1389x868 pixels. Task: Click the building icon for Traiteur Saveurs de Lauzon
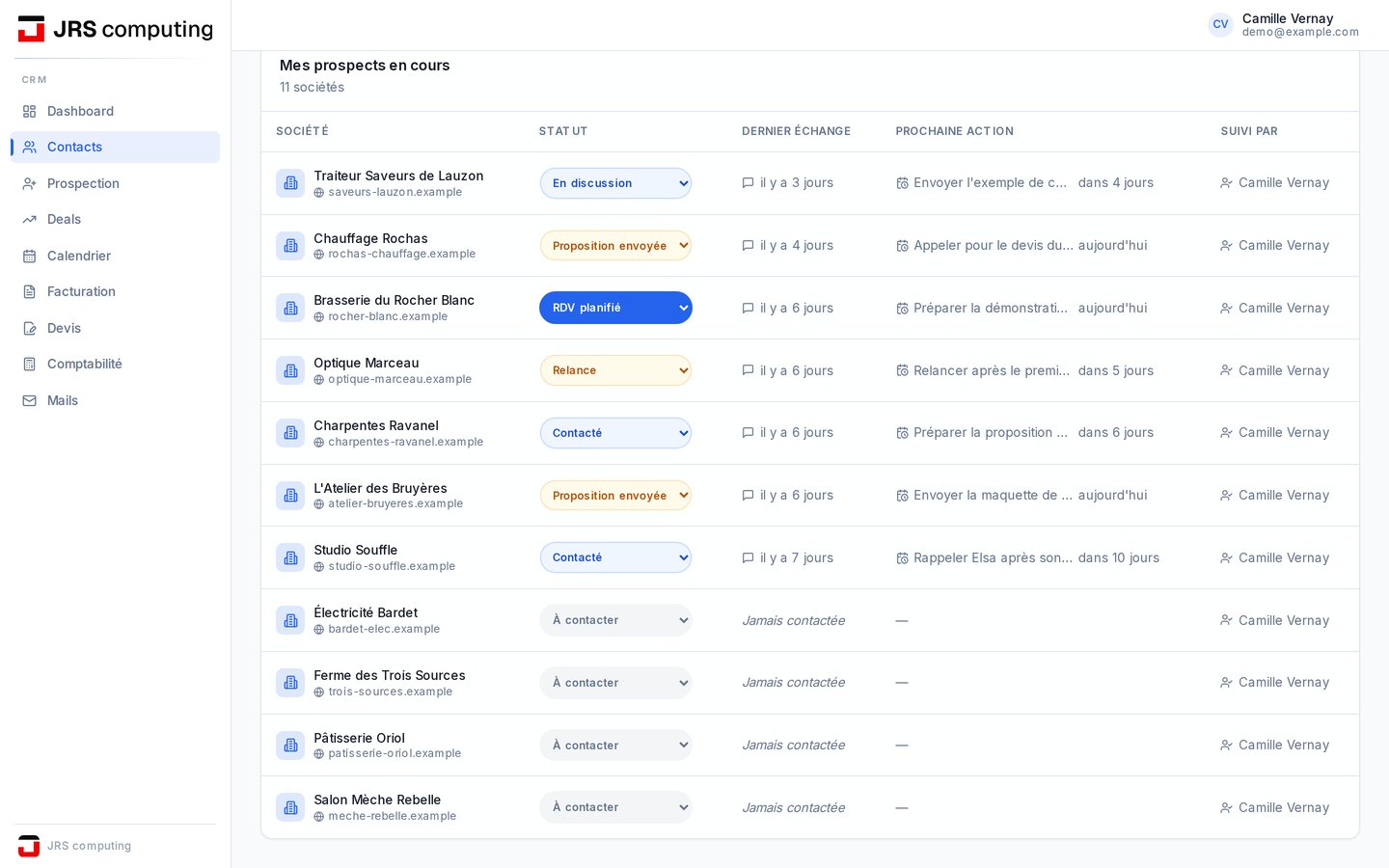[290, 183]
